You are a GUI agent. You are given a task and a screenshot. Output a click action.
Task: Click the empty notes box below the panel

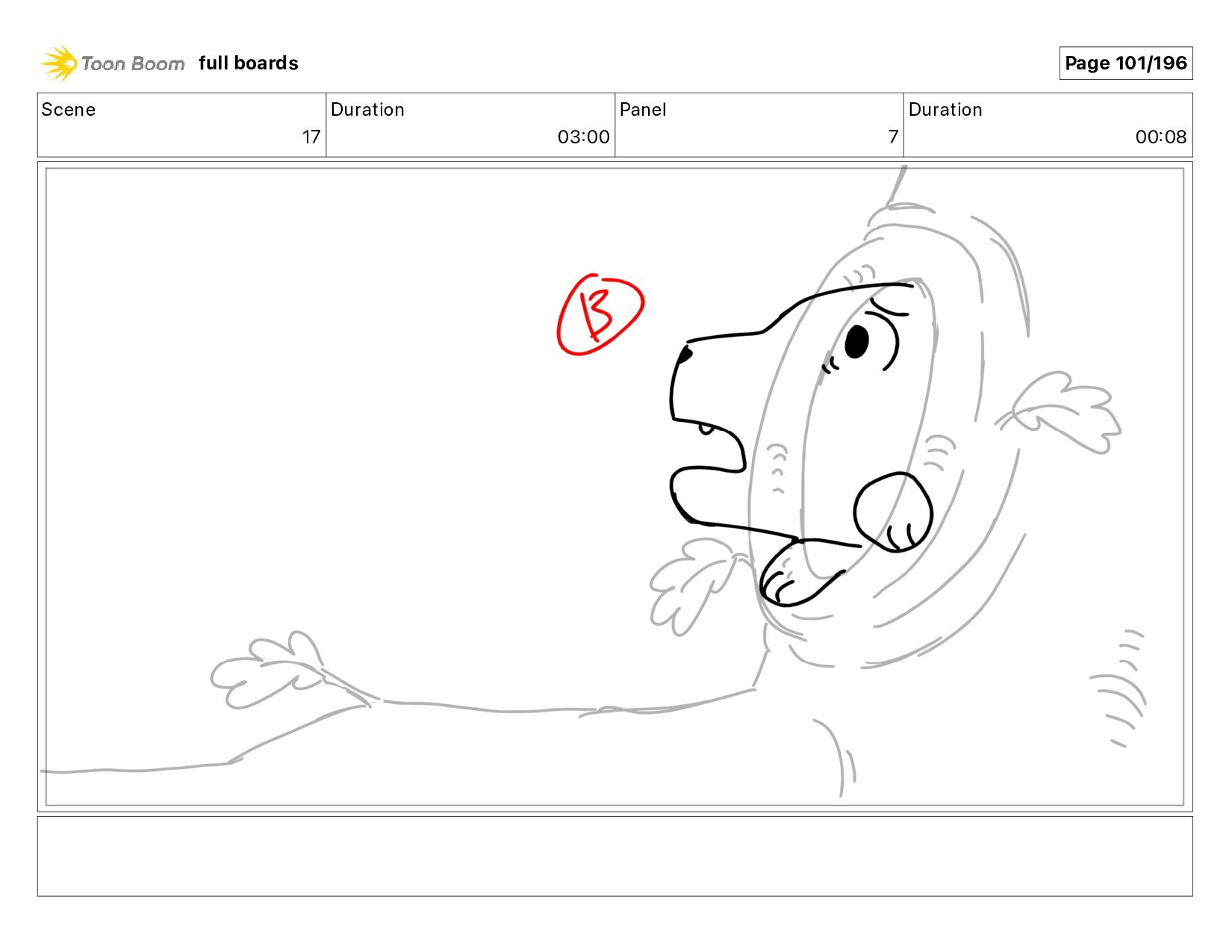pyautogui.click(x=615, y=856)
